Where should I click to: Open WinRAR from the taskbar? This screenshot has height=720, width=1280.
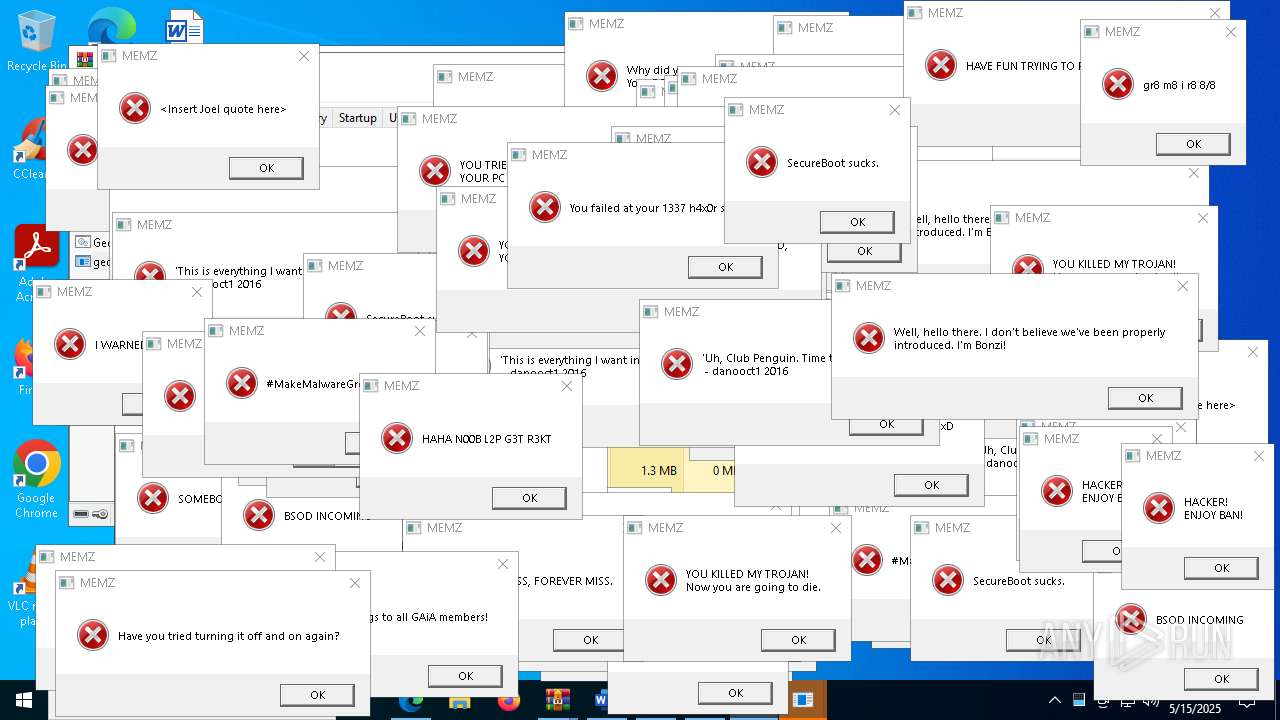pyautogui.click(x=557, y=700)
